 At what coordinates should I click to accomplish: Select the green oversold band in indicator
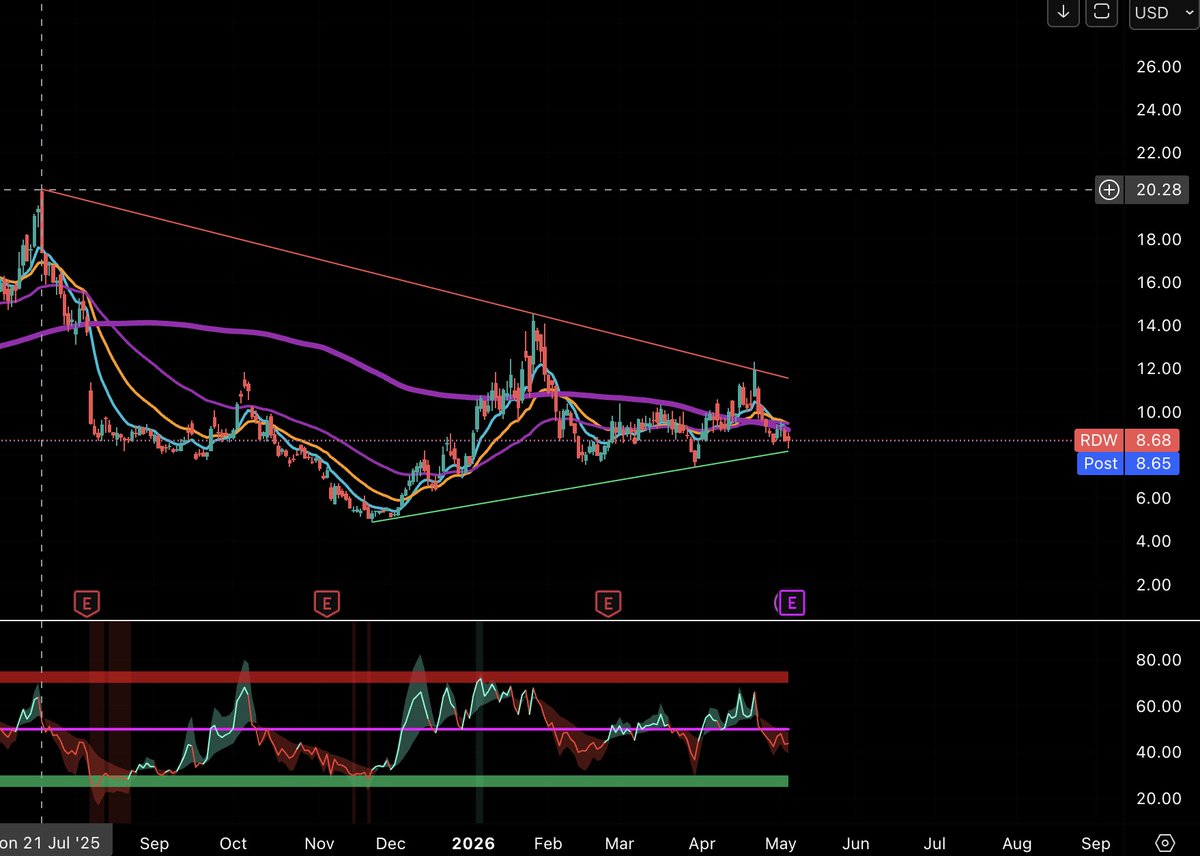[394, 781]
